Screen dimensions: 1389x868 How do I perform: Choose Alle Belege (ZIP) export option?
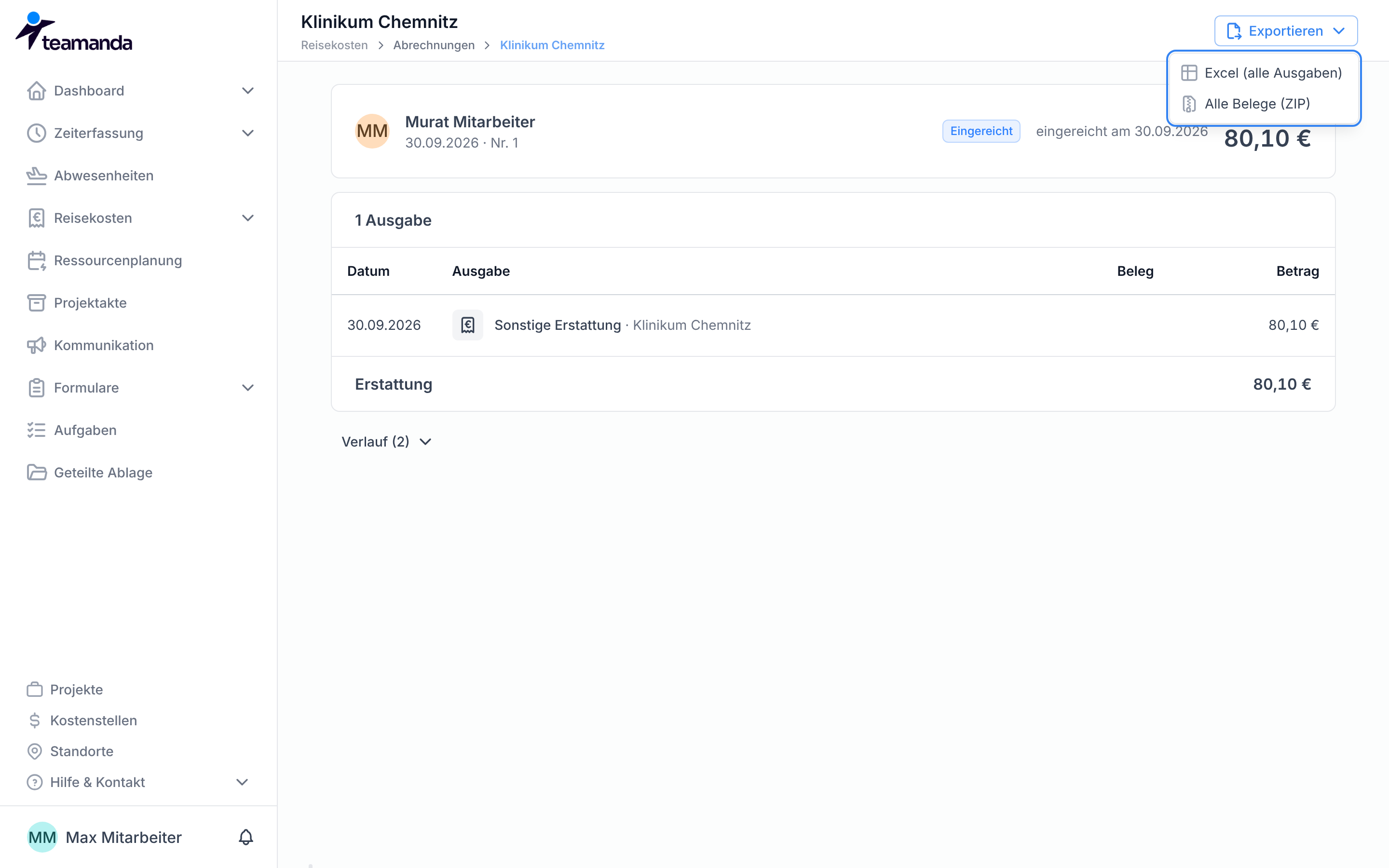[1263, 104]
